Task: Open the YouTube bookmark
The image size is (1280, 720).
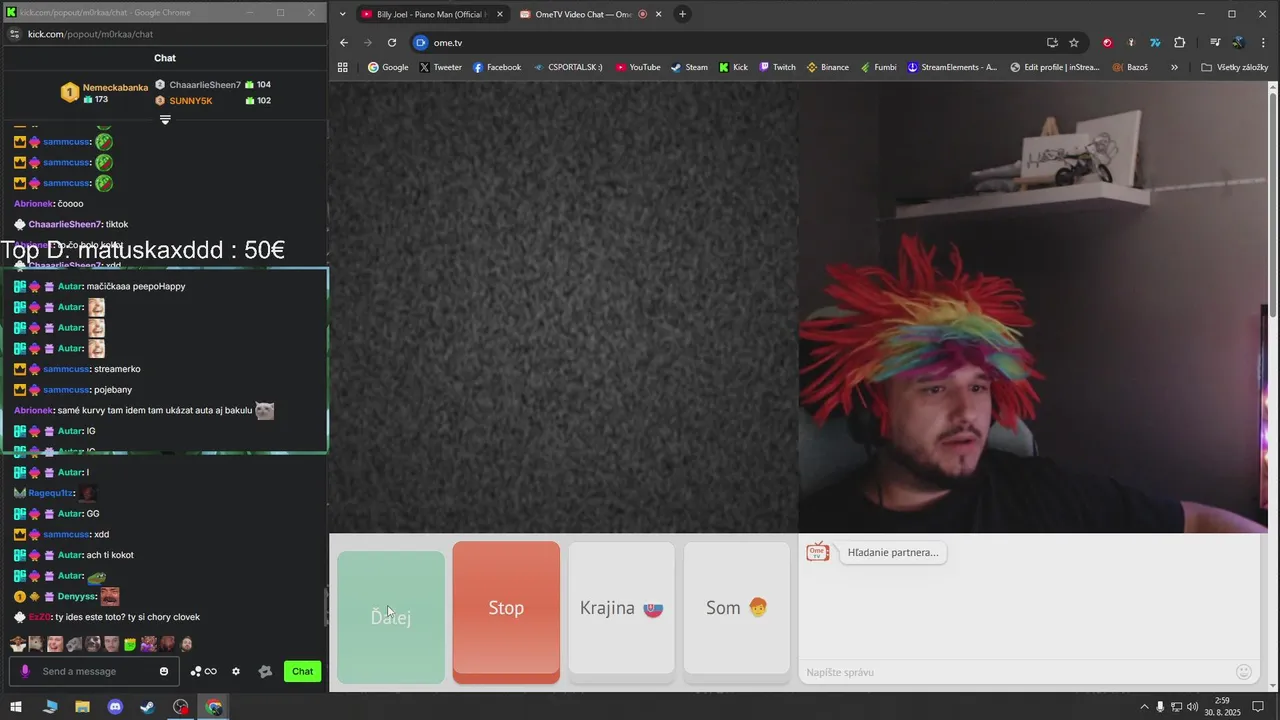Action: click(x=637, y=67)
